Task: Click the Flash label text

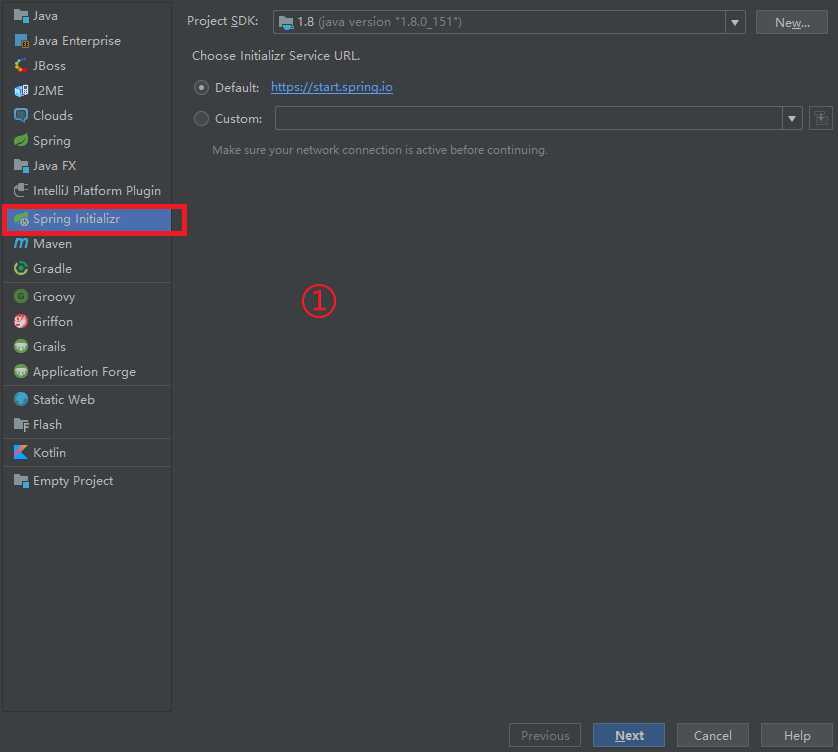Action: pyautogui.click(x=48, y=424)
